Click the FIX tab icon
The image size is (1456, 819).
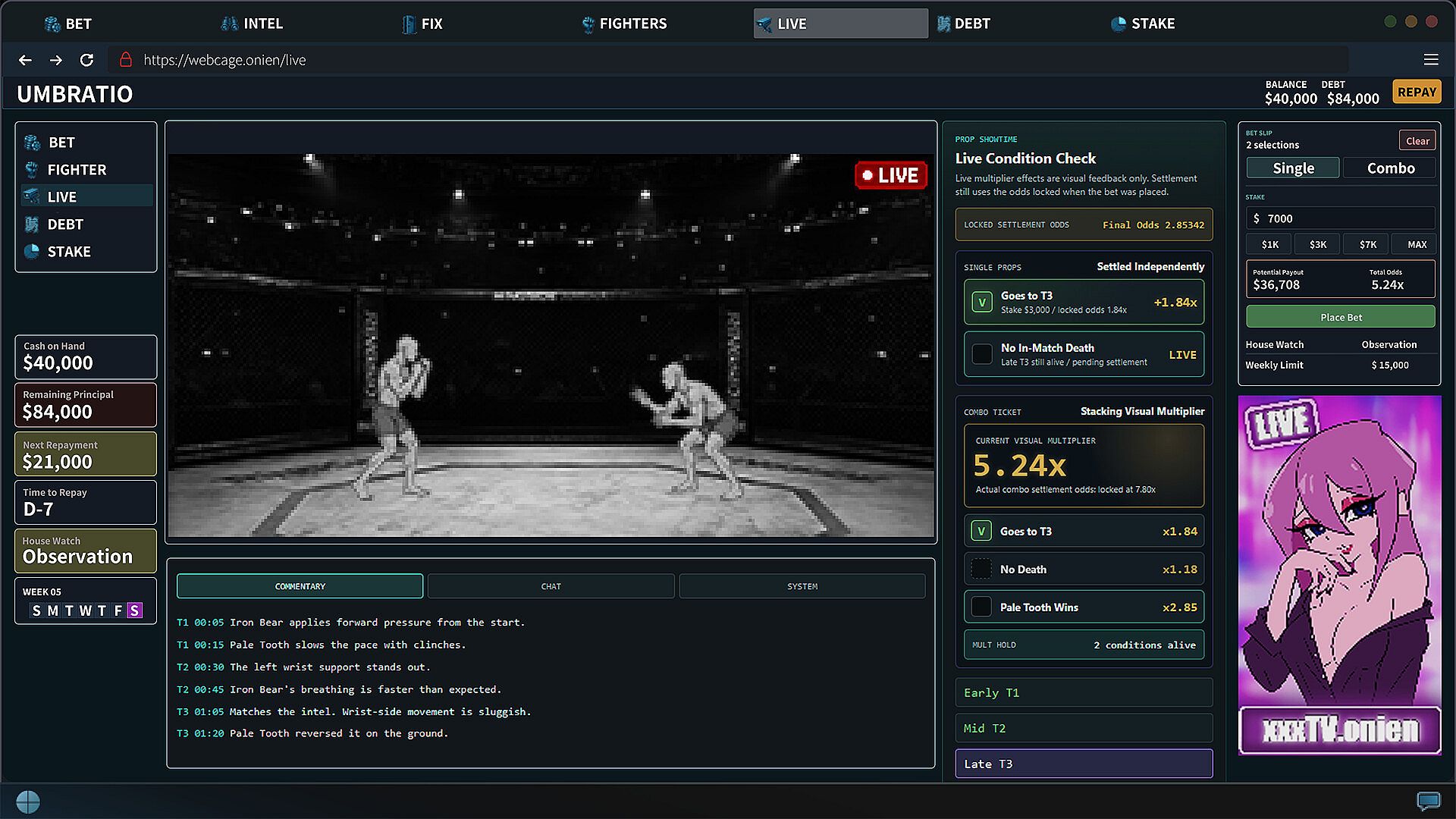pyautogui.click(x=409, y=24)
